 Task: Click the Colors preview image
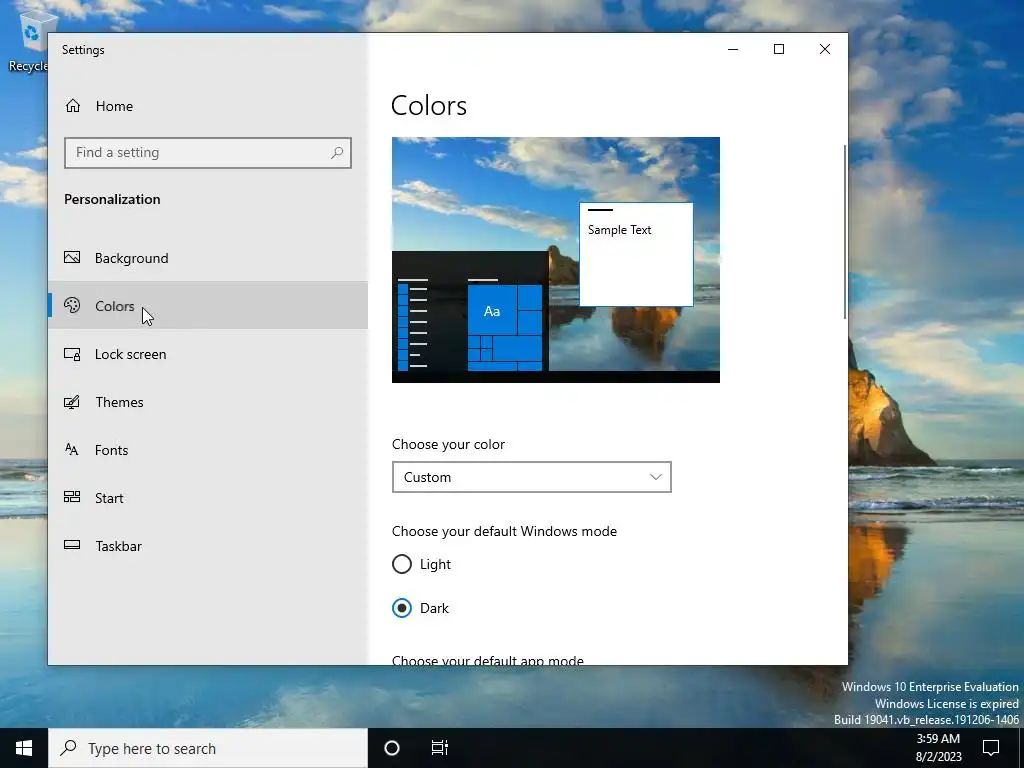[x=556, y=260]
